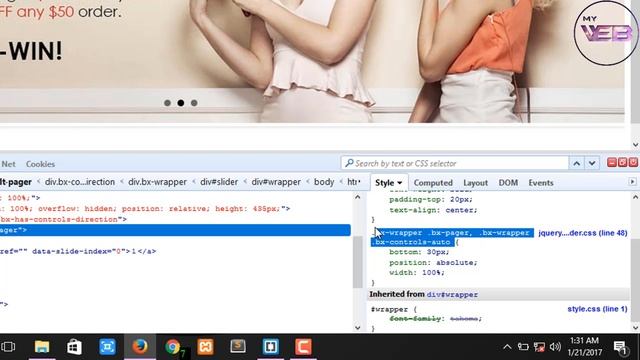Click the bx-has-controls-direction HTML line
The height and width of the screenshot is (360, 640).
63,220
